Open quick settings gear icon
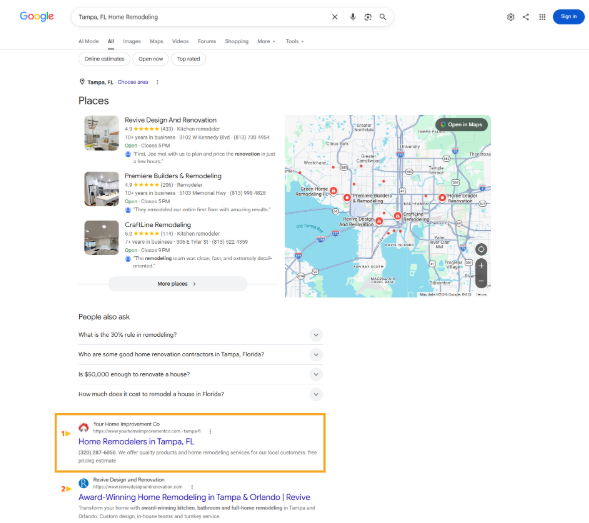589x523 pixels. [x=510, y=17]
